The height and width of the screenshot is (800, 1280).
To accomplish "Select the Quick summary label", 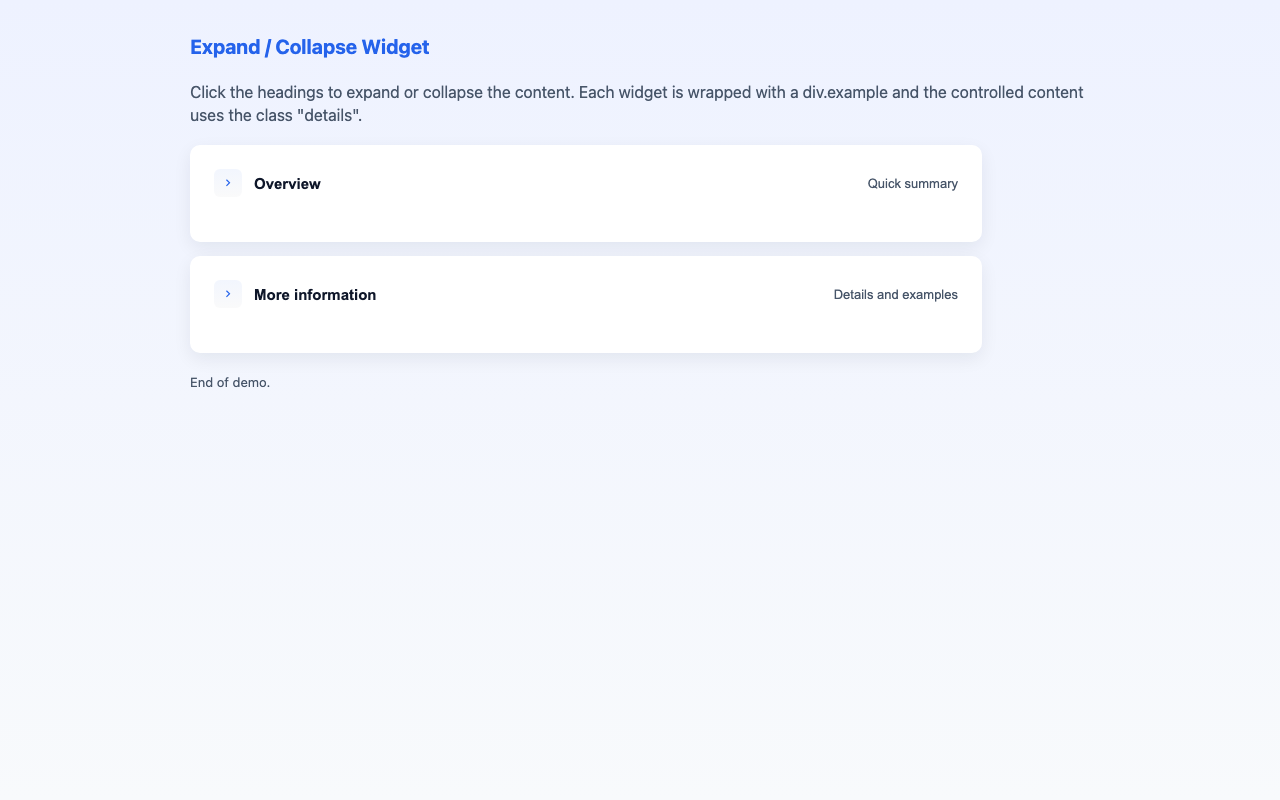I will [x=912, y=183].
